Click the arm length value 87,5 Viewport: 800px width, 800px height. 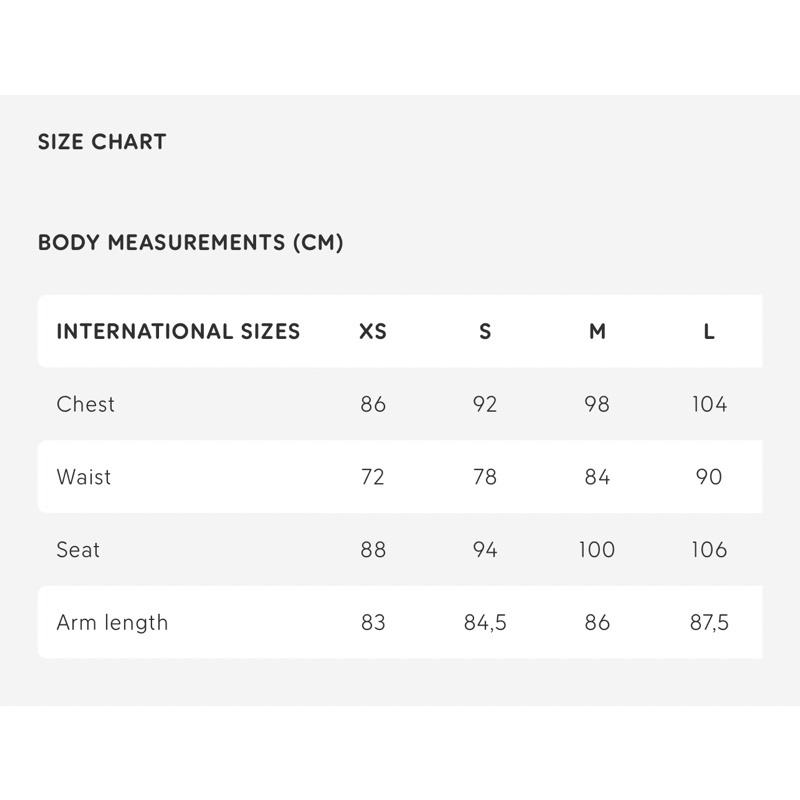[x=709, y=622]
